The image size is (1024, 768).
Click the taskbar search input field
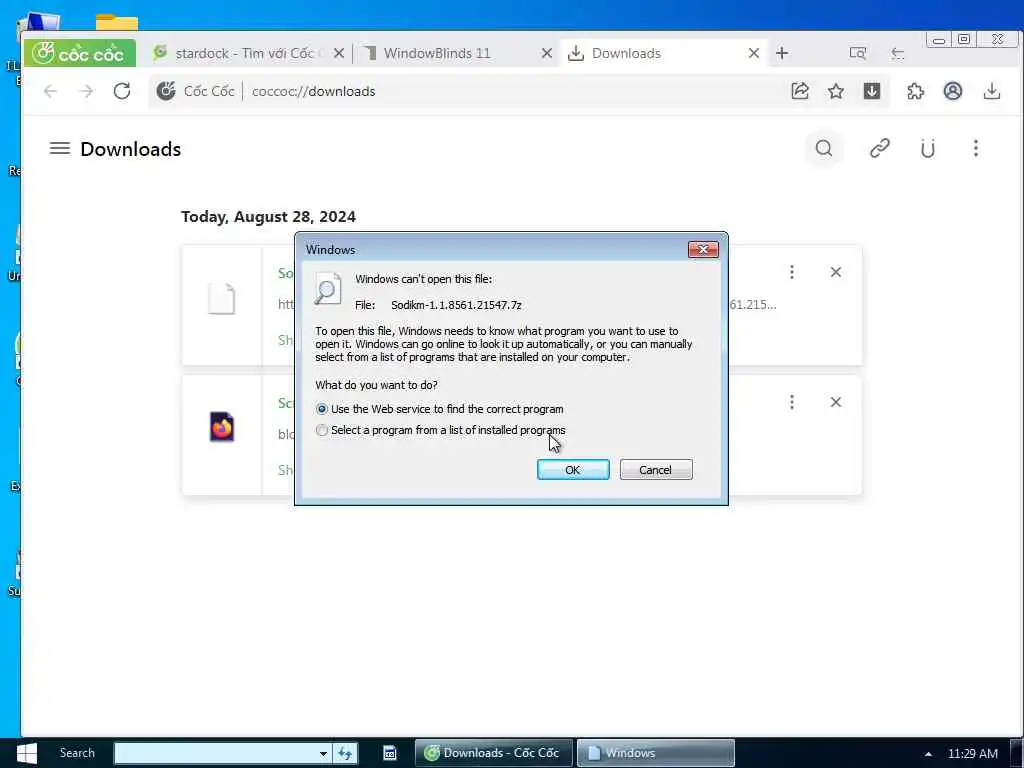216,753
